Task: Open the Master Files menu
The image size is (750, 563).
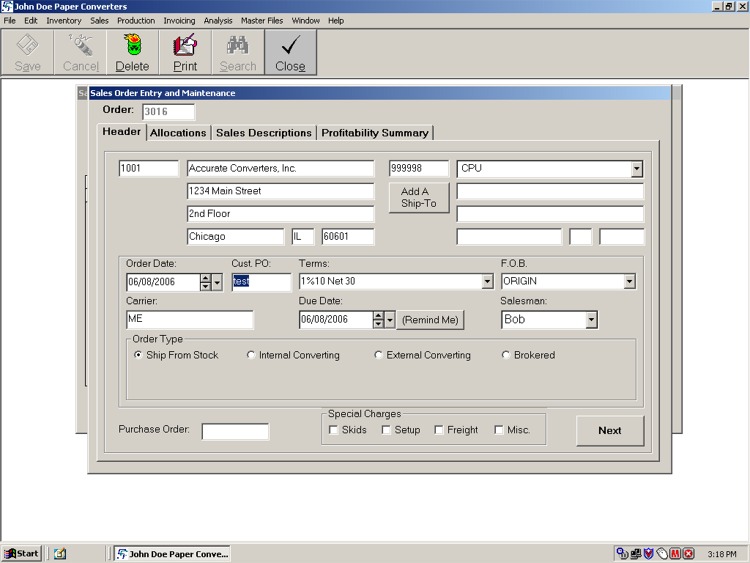Action: click(x=262, y=21)
